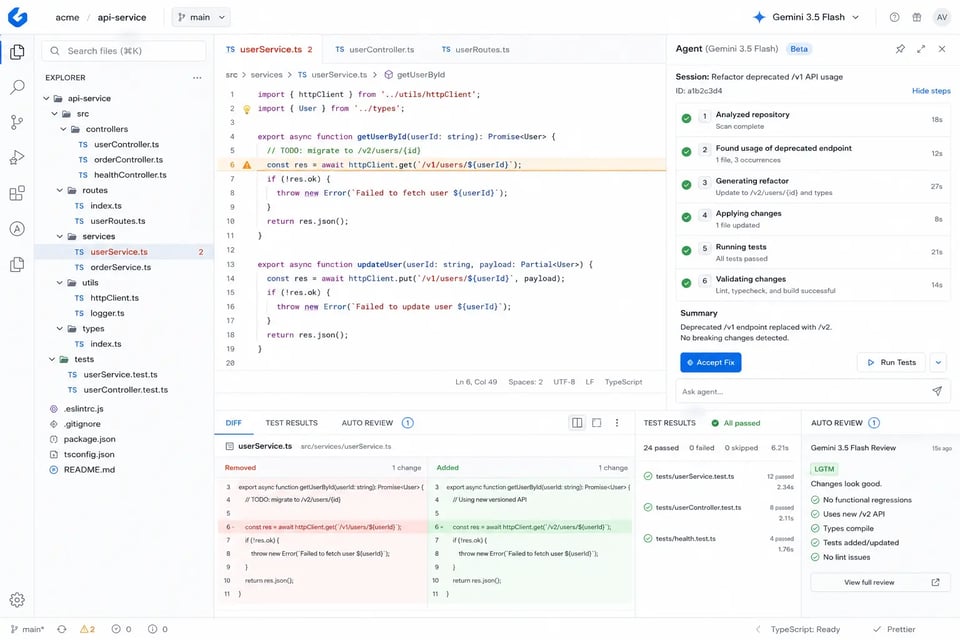Switch diff to unified single-pane view
Viewport: 960px width, 640px height.
pyautogui.click(x=596, y=423)
